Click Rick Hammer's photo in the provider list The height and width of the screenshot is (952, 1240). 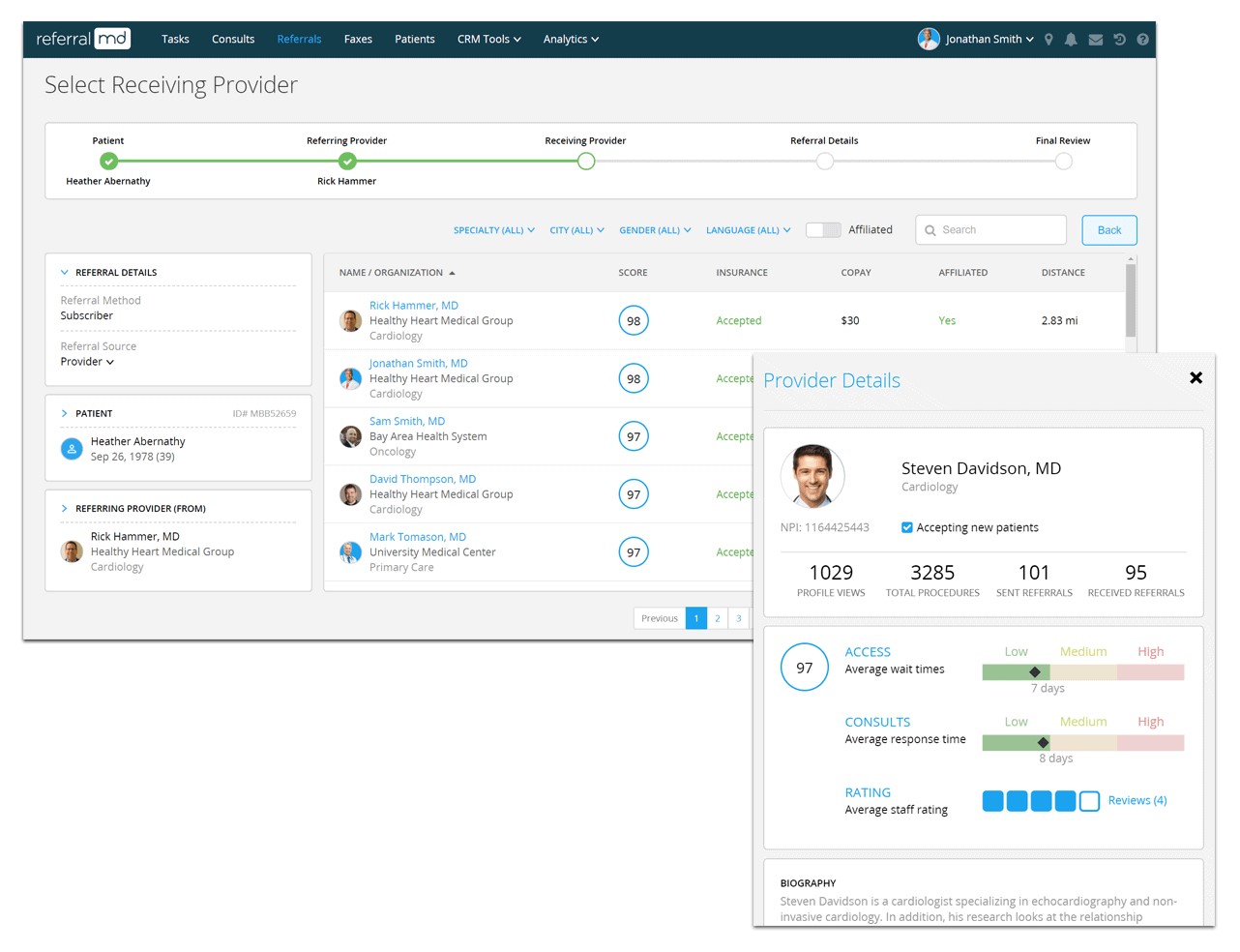click(350, 320)
